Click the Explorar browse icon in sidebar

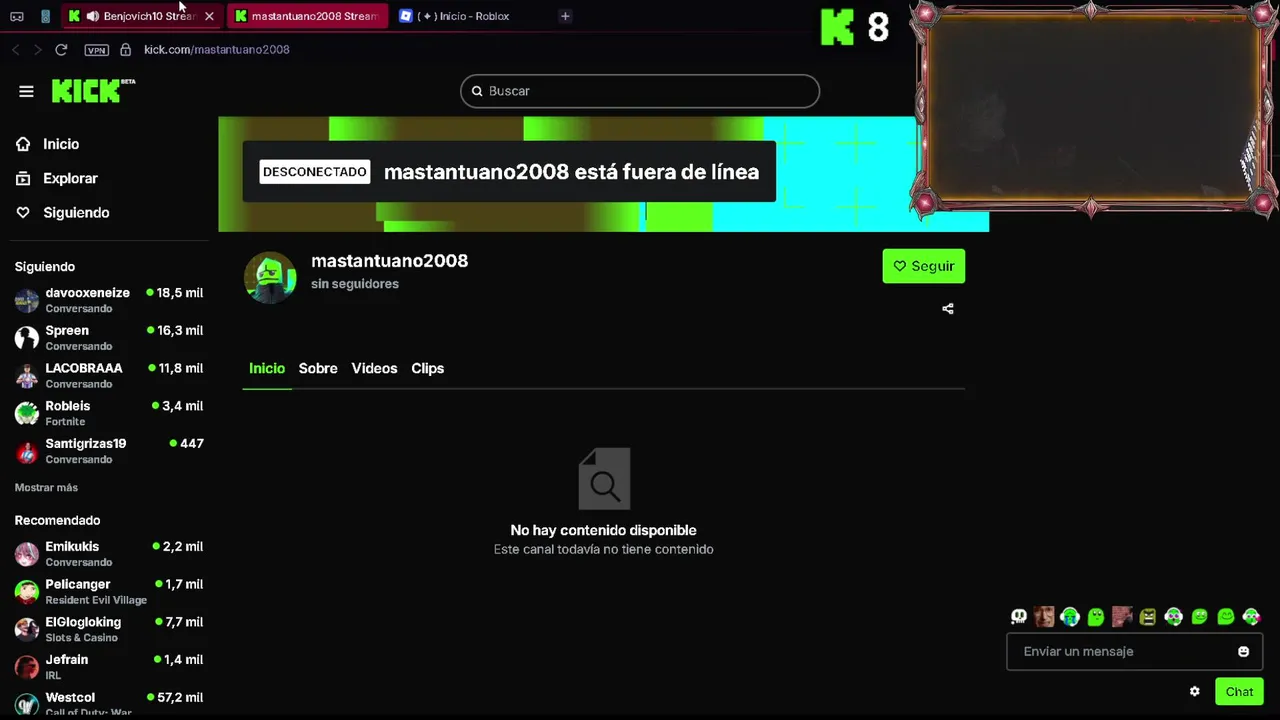23,178
